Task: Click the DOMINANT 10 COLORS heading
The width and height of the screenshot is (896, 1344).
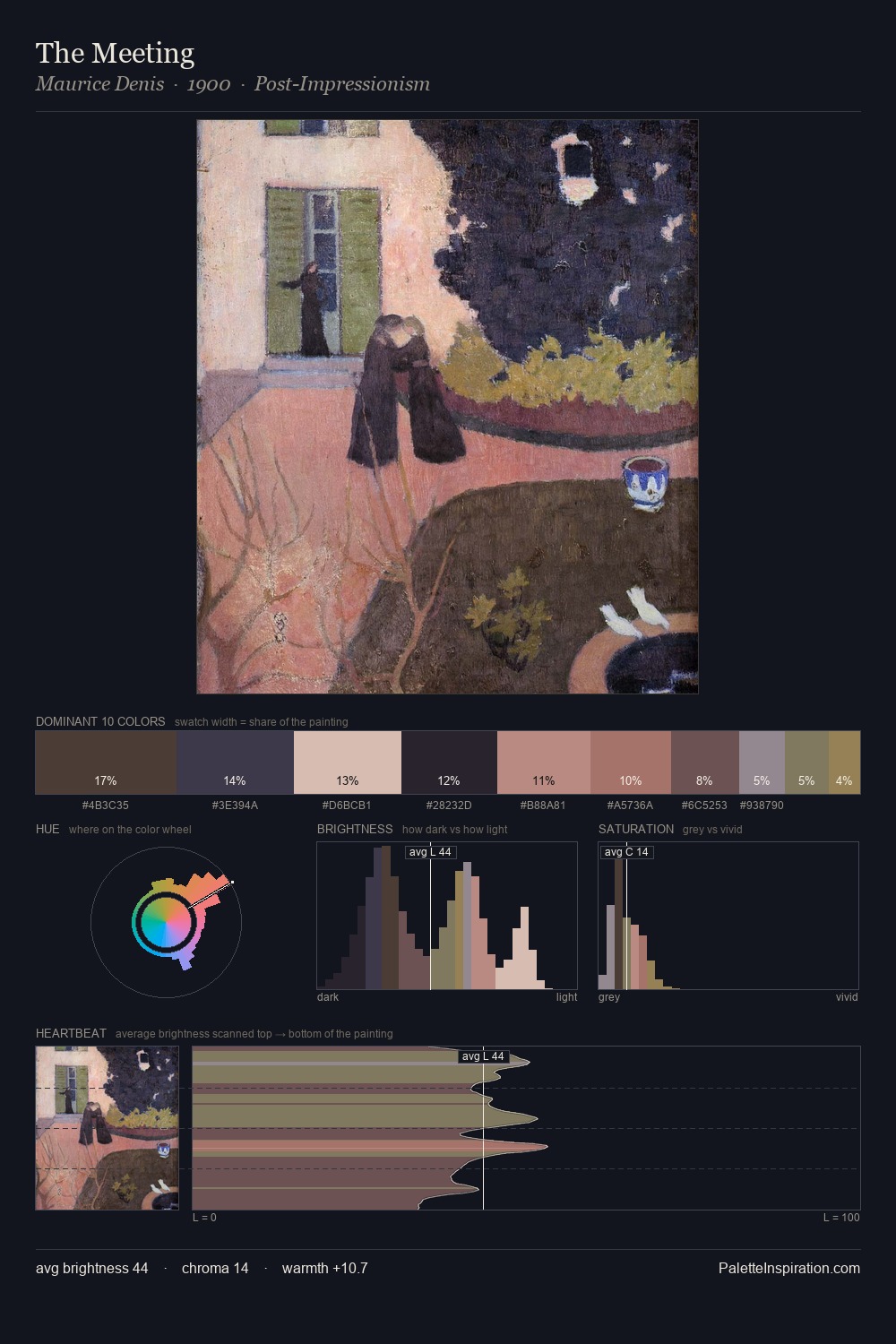Action: [100, 721]
